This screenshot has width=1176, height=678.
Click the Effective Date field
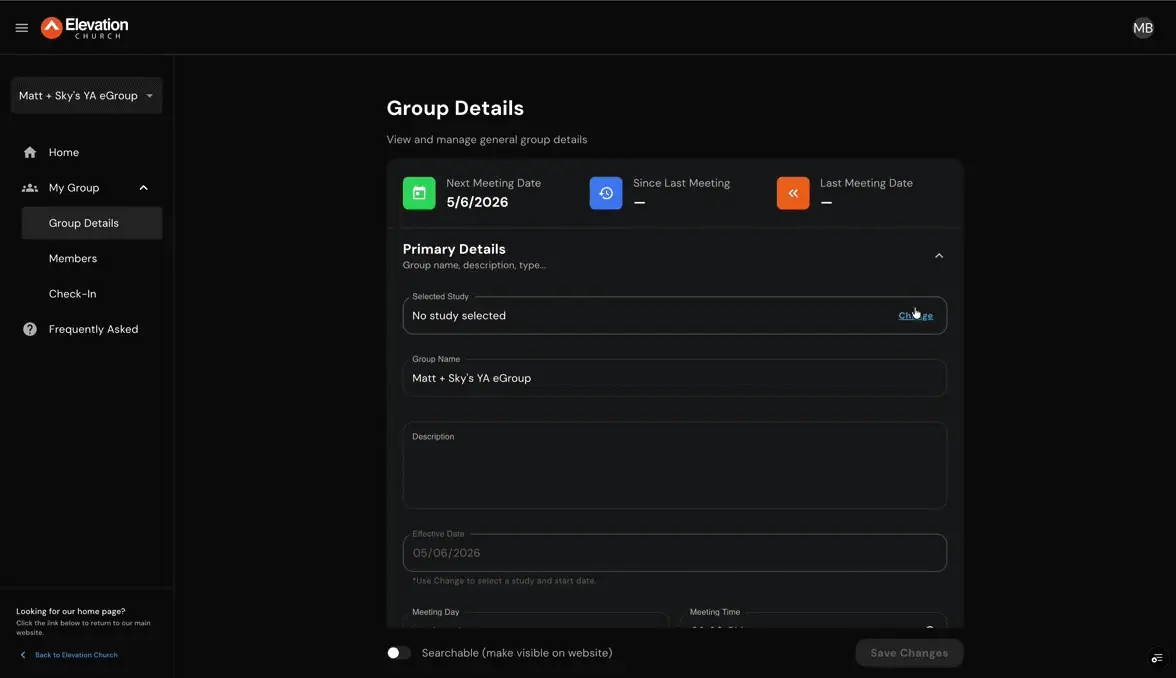(674, 553)
